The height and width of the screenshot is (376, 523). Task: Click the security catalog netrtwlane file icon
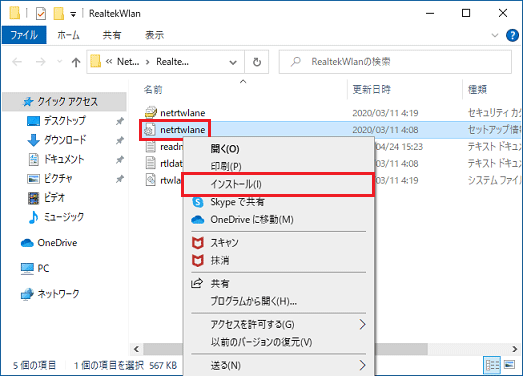(x=151, y=112)
